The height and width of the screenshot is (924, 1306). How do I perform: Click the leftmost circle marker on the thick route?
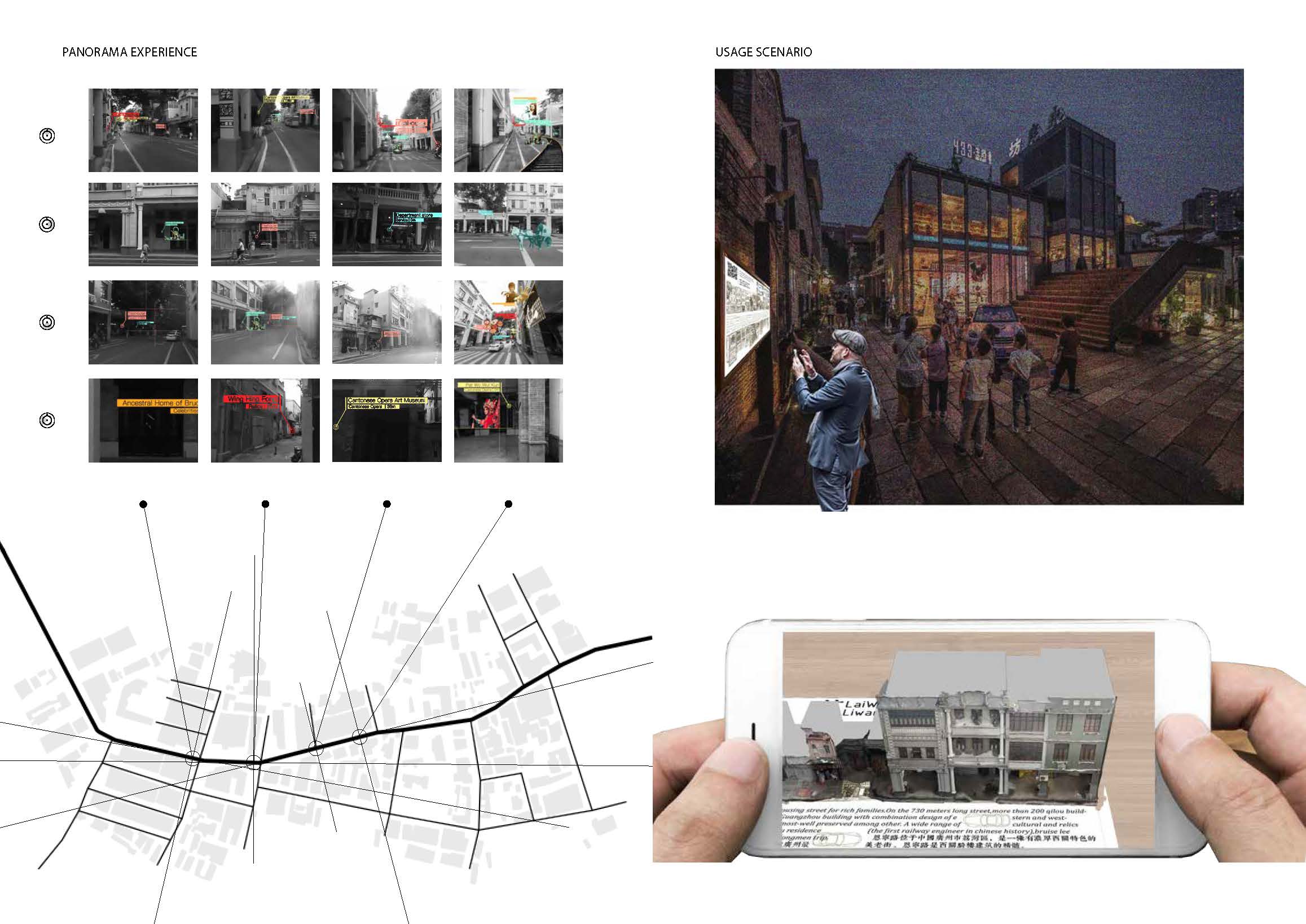pos(193,758)
